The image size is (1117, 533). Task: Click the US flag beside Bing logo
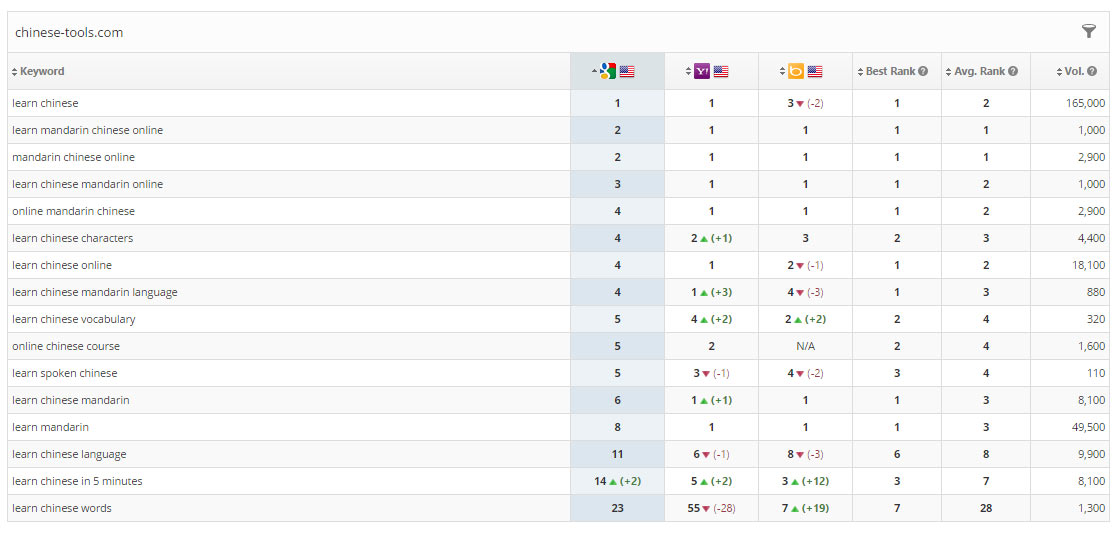pyautogui.click(x=815, y=72)
